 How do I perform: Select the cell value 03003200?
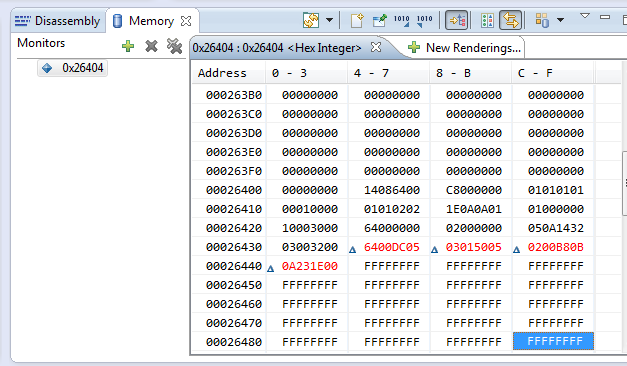310,247
